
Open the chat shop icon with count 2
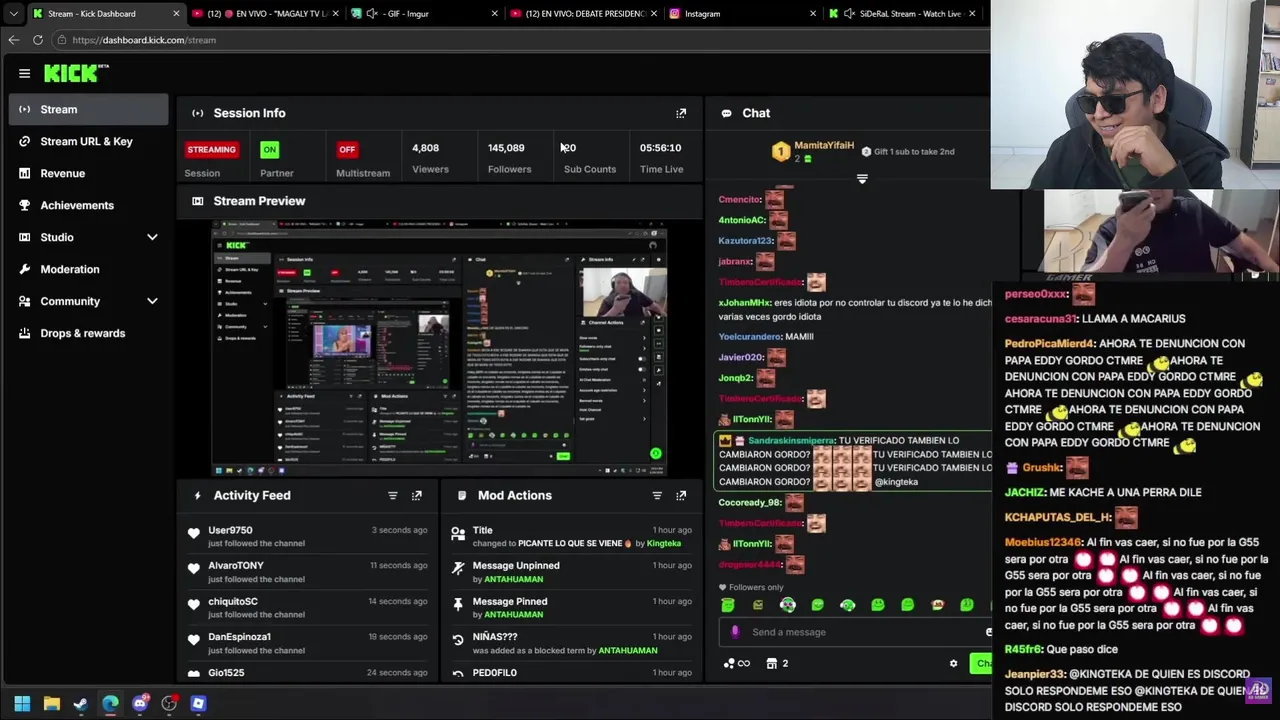pos(777,663)
